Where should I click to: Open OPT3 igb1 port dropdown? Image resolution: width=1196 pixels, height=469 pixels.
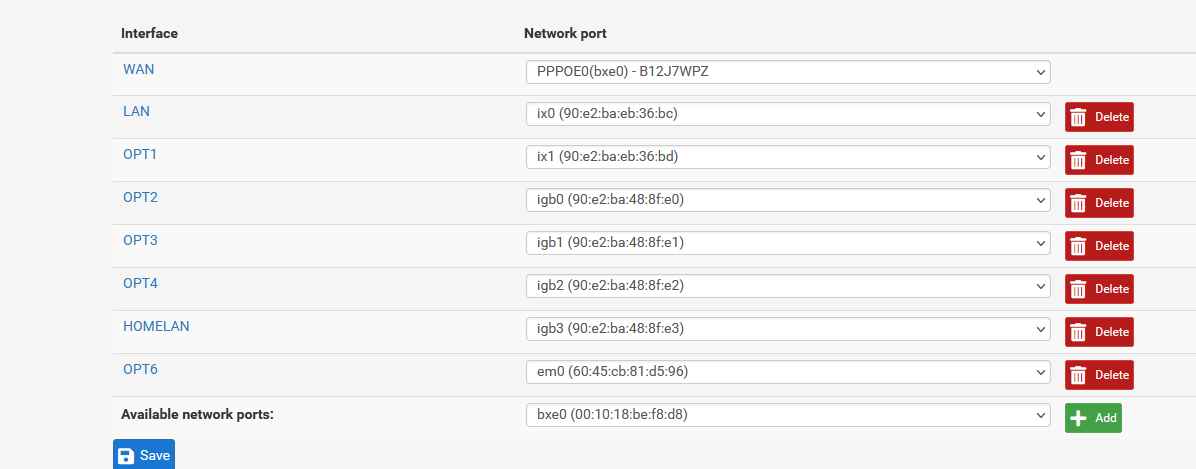pos(788,243)
